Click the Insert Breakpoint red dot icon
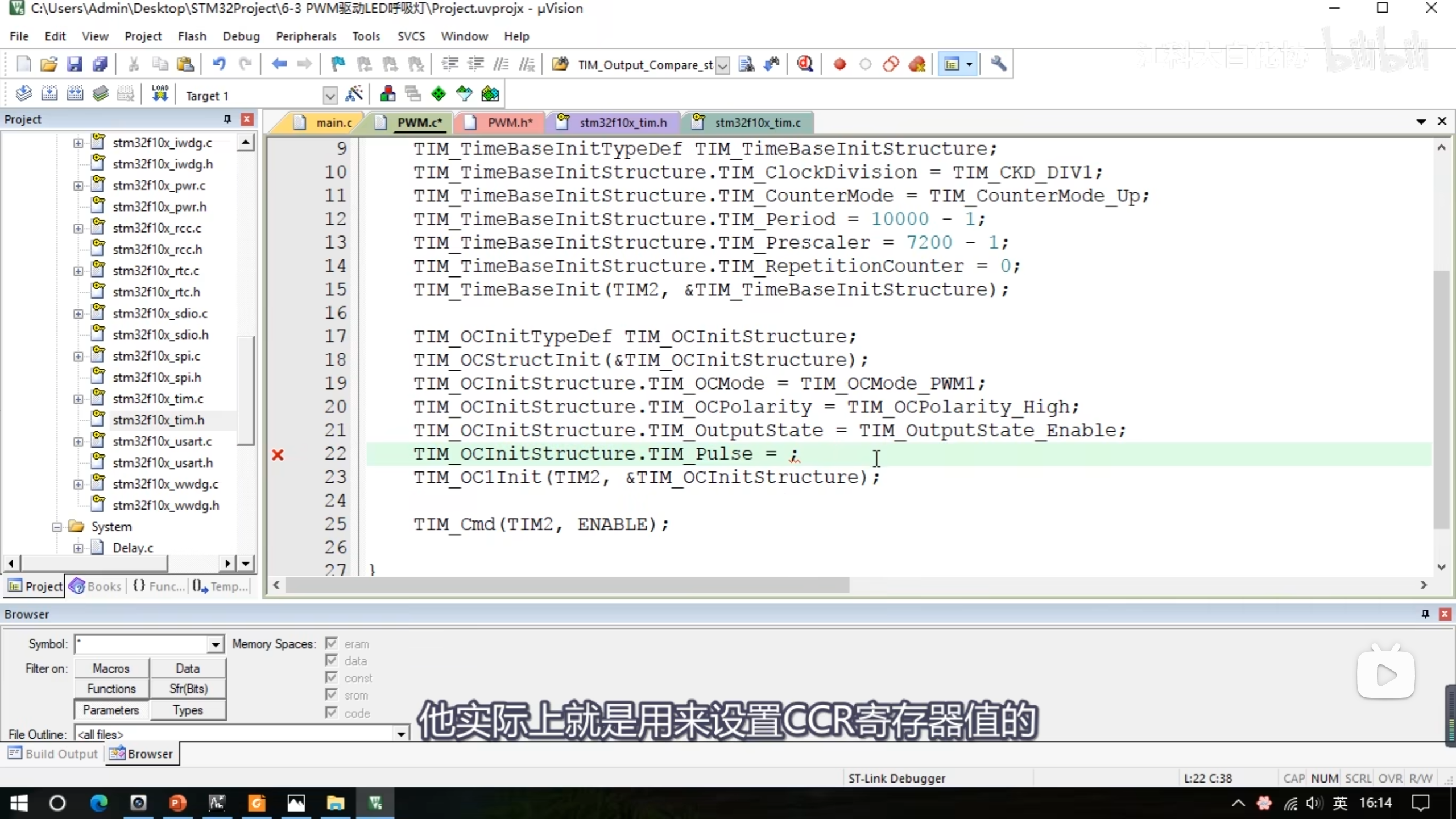 pyautogui.click(x=839, y=64)
